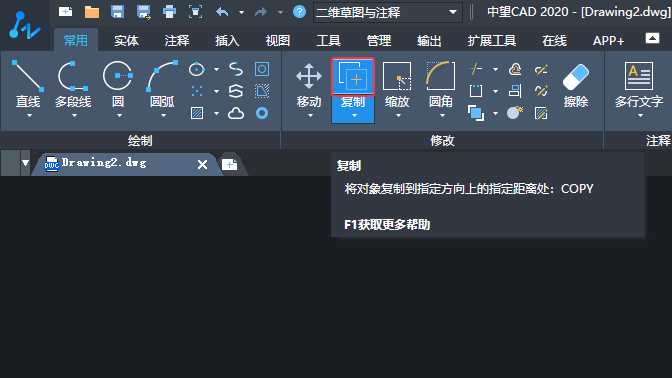Select the spline curve tool
Image resolution: width=672 pixels, height=378 pixels.
click(x=236, y=69)
